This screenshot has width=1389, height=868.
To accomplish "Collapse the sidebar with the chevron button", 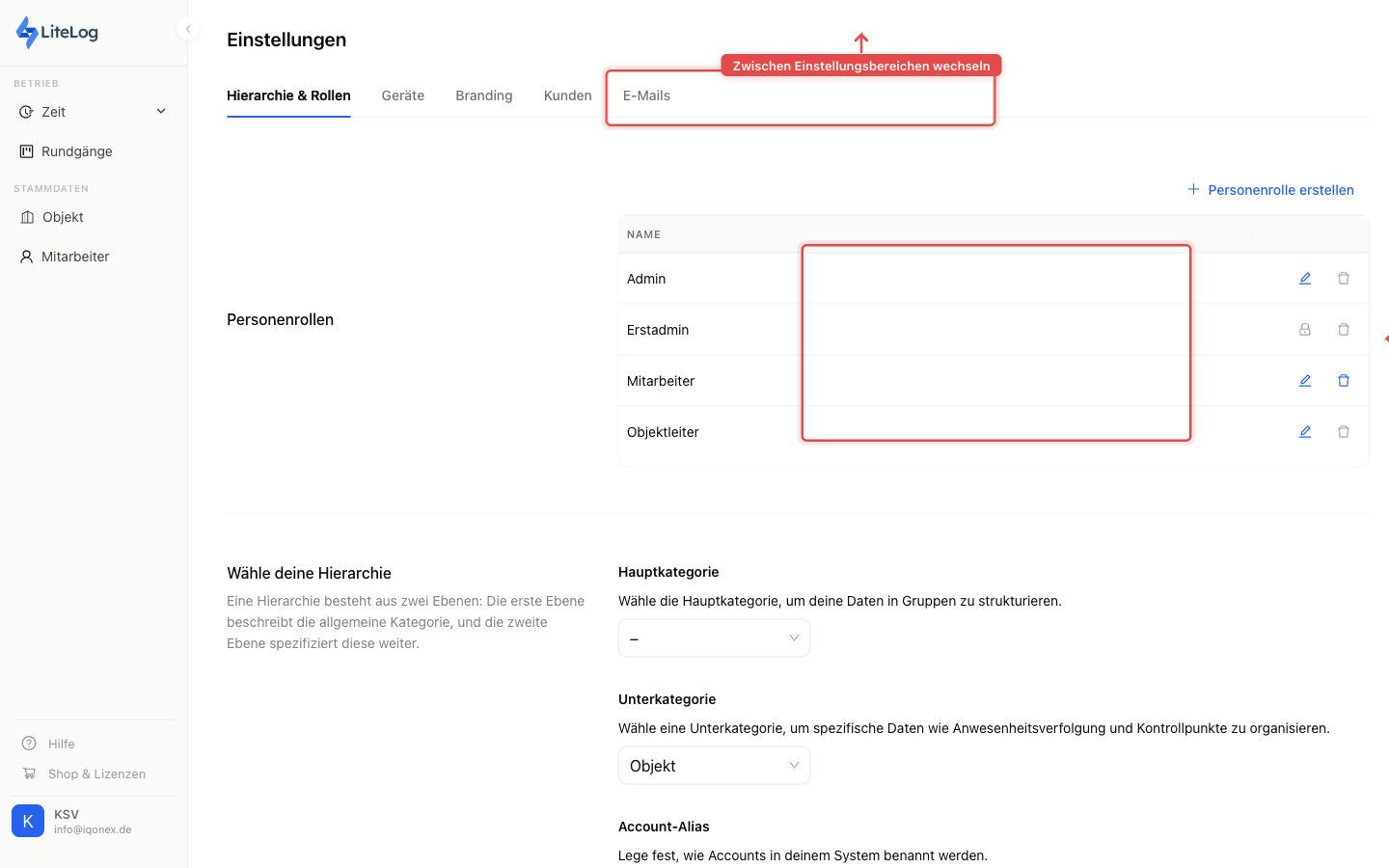I will click(188, 29).
